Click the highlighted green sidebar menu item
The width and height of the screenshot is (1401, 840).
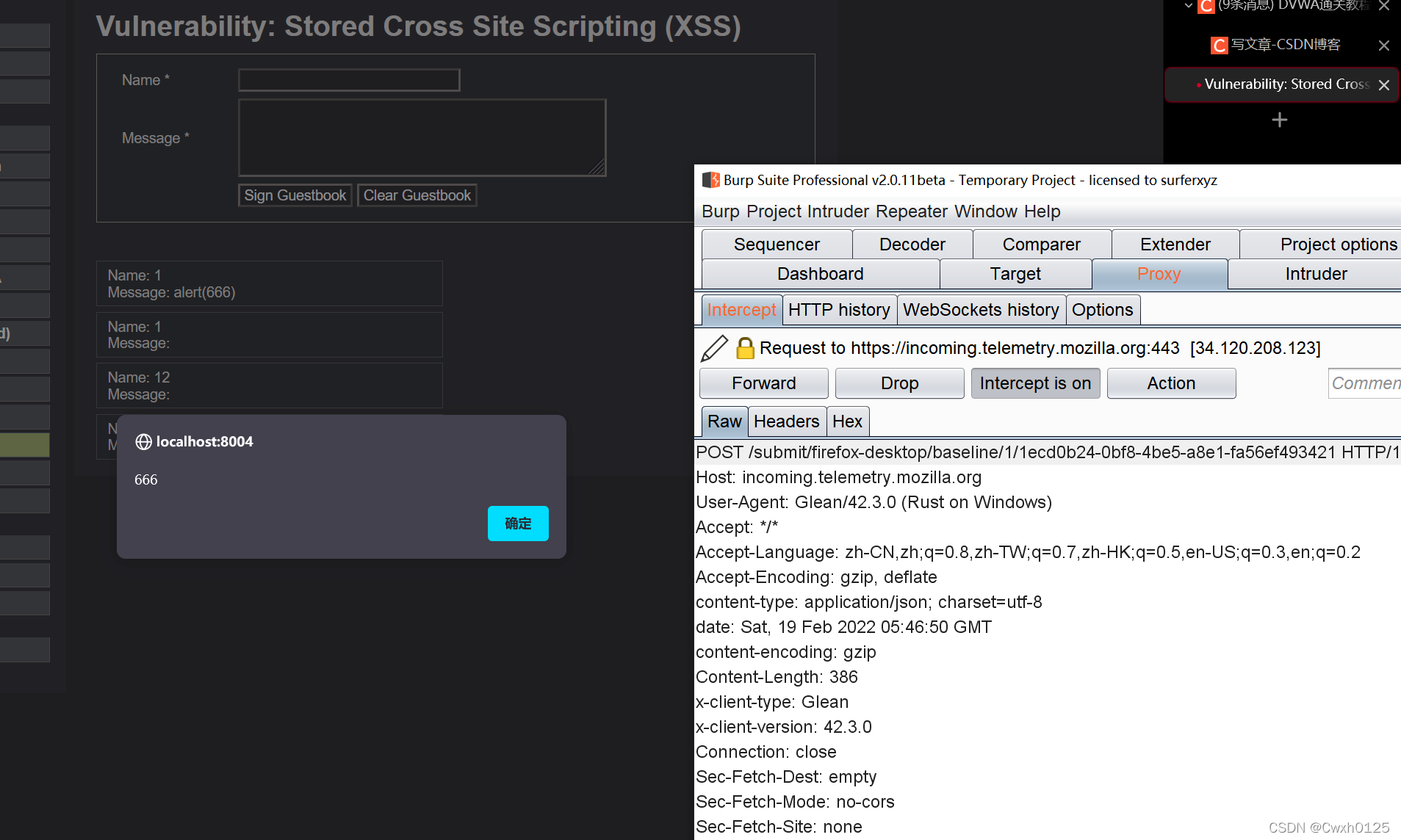24,445
